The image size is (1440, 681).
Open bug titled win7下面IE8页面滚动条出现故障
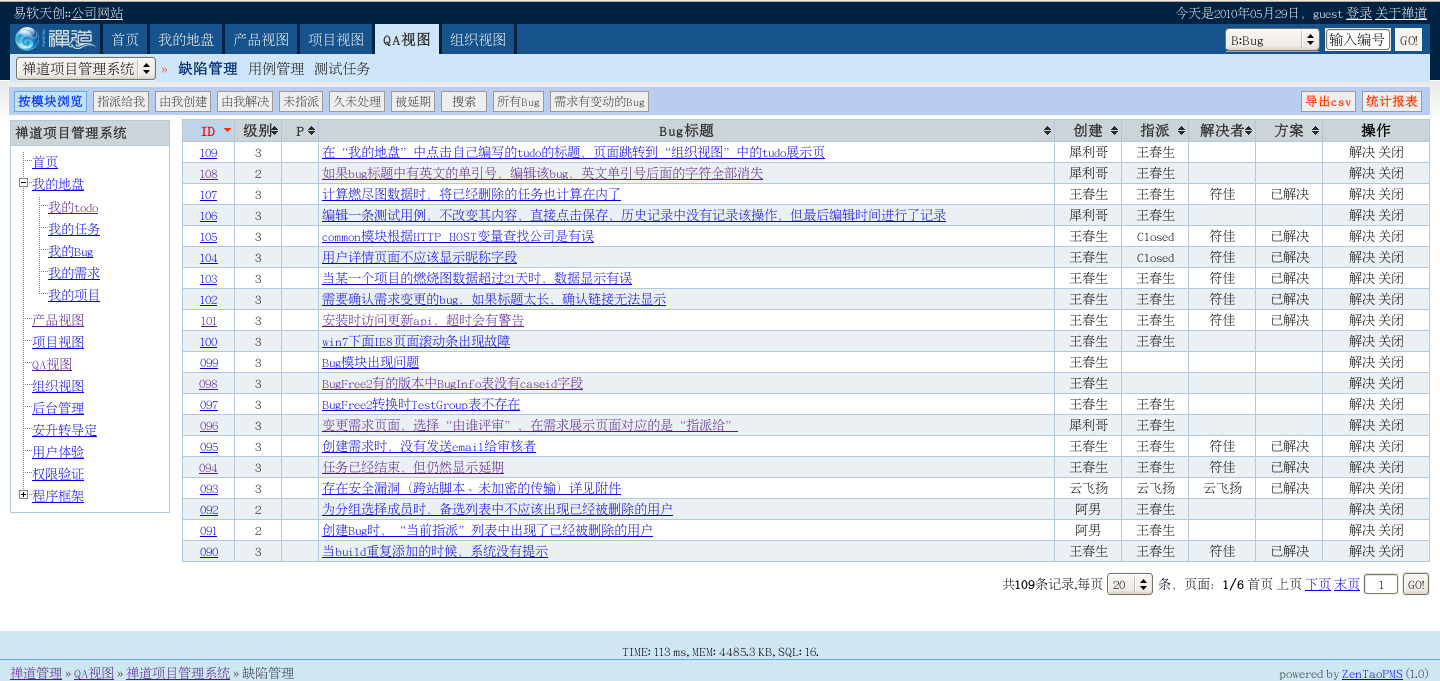416,342
